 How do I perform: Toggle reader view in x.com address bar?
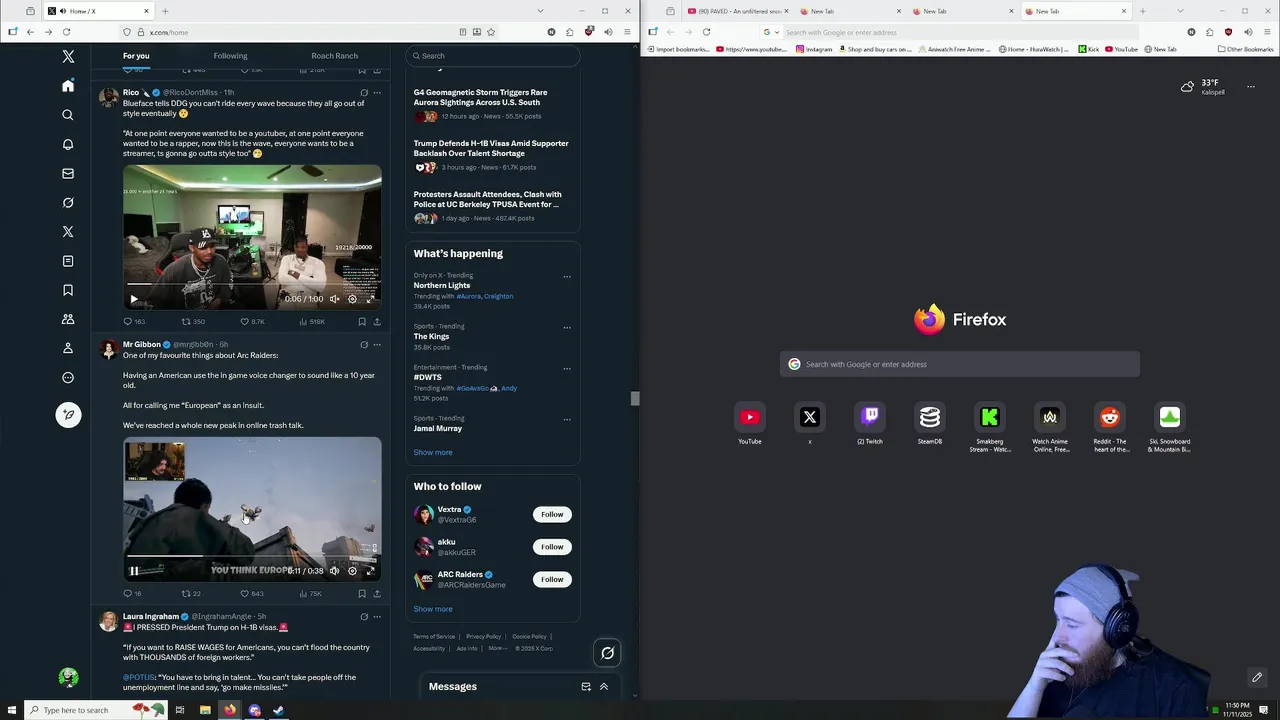(463, 32)
